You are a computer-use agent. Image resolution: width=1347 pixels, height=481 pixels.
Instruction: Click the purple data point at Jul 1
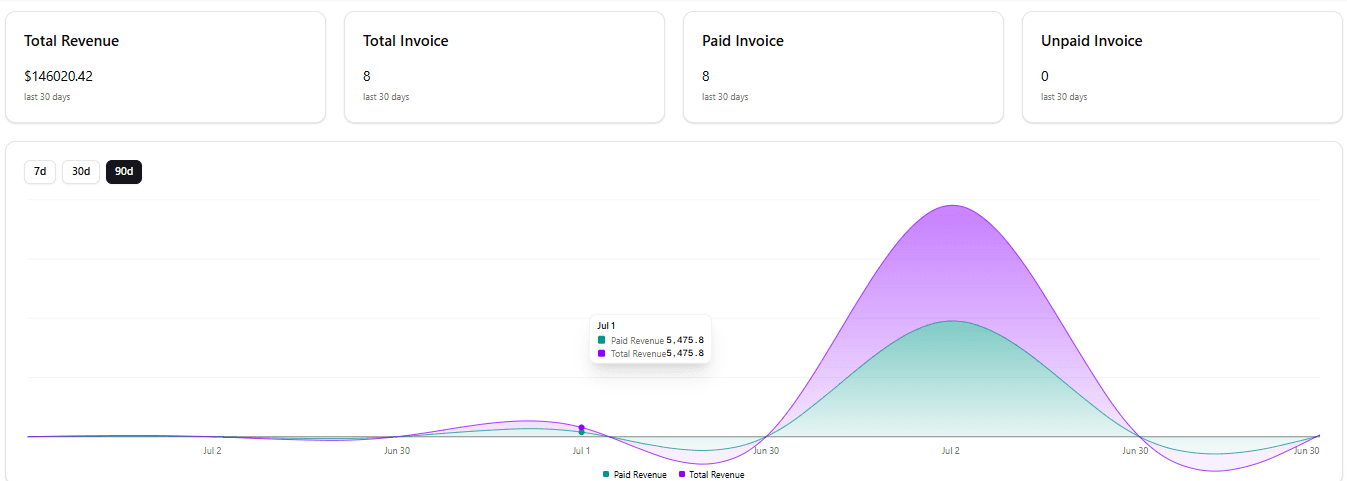[581, 427]
